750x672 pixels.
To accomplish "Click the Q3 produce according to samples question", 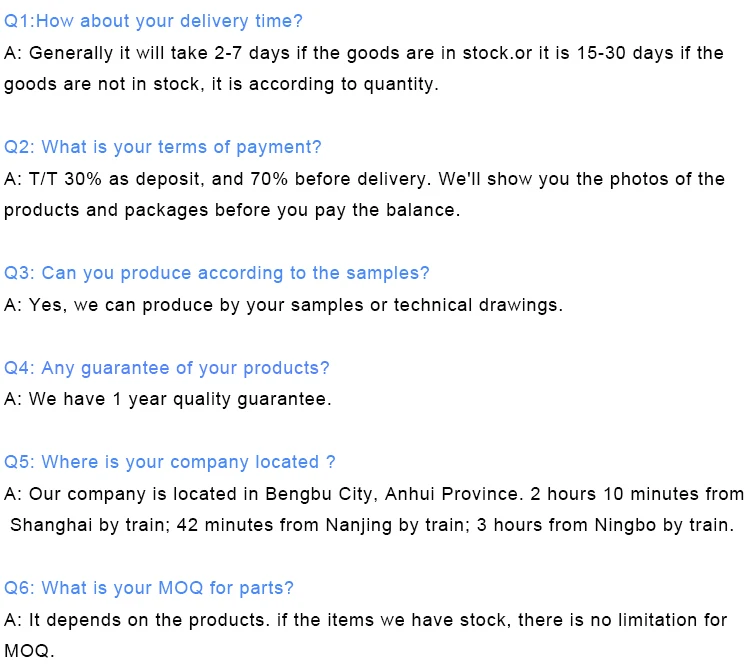I will 217,273.
